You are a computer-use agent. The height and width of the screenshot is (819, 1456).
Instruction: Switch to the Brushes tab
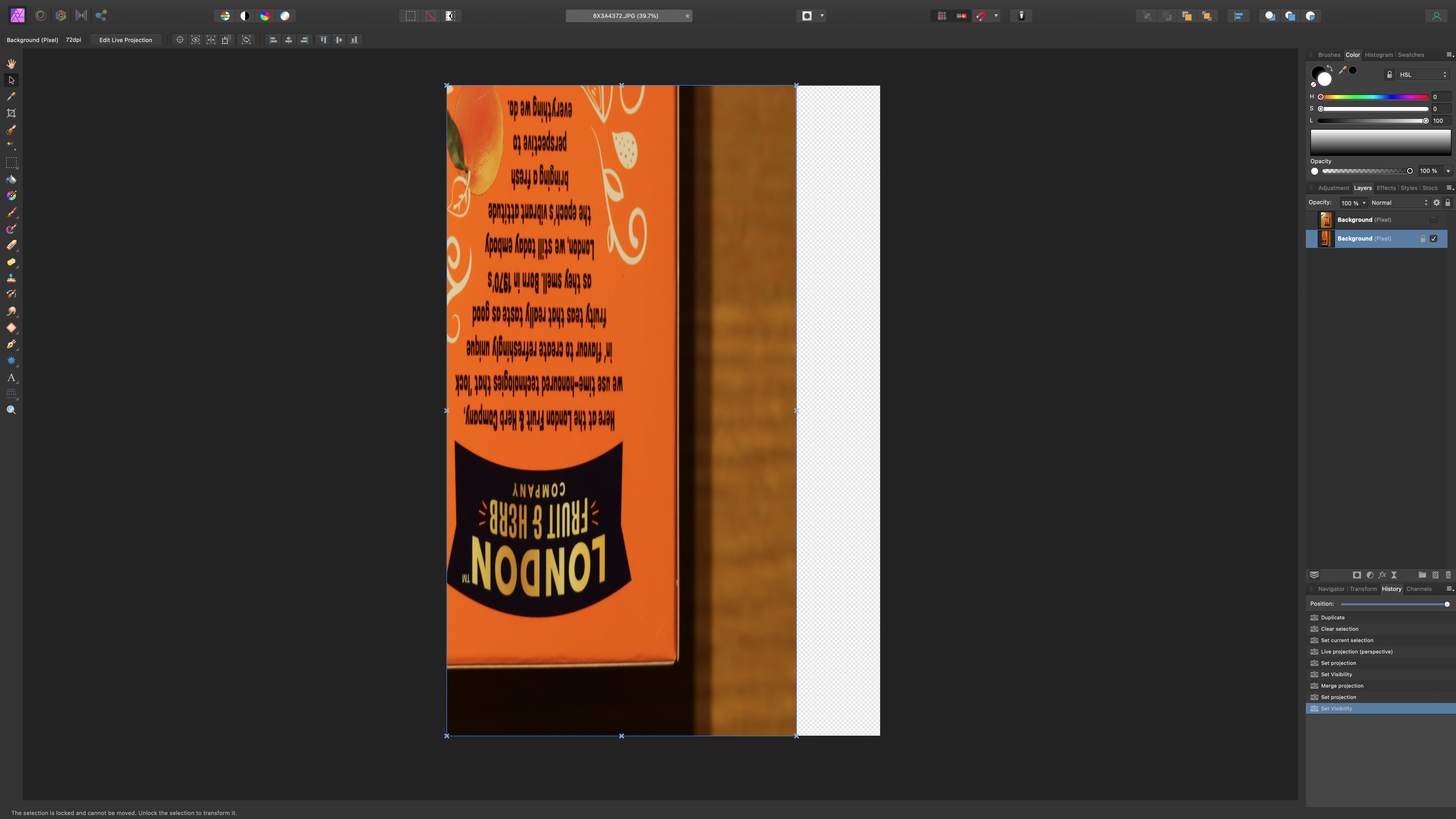point(1329,55)
